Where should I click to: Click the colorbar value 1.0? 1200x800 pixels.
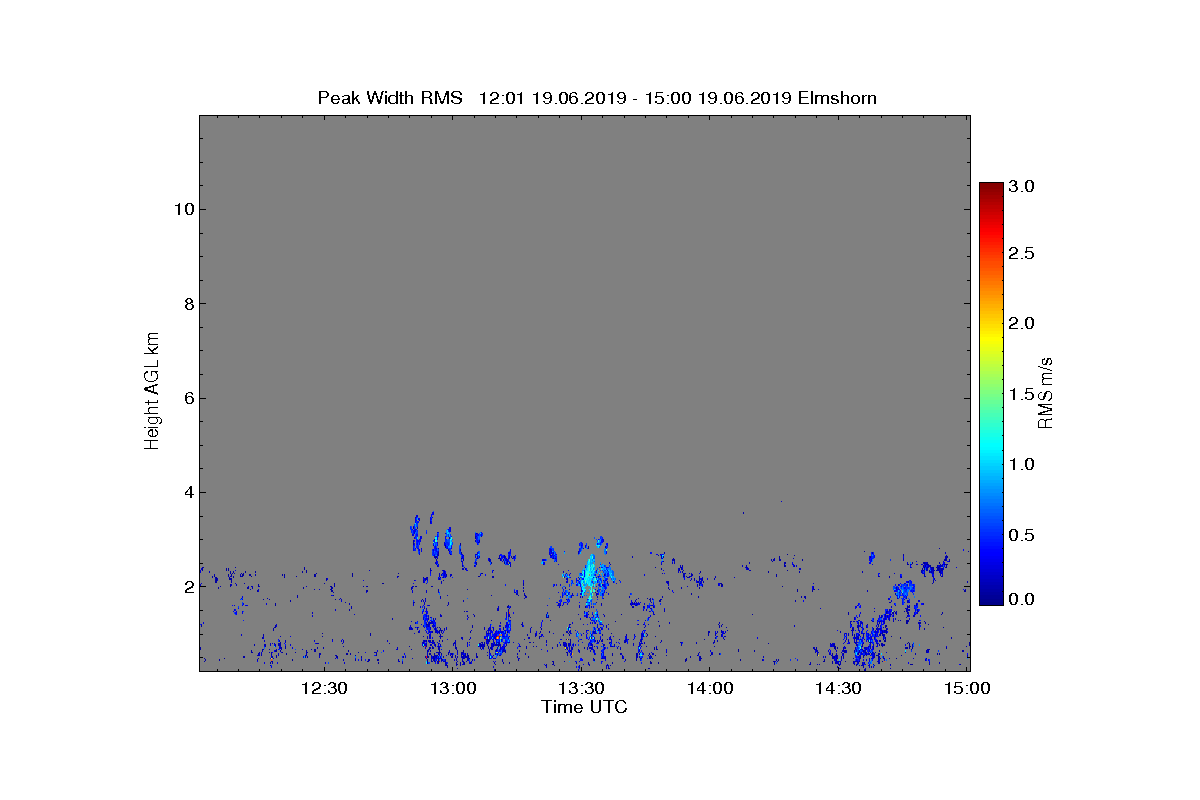coord(1022,464)
